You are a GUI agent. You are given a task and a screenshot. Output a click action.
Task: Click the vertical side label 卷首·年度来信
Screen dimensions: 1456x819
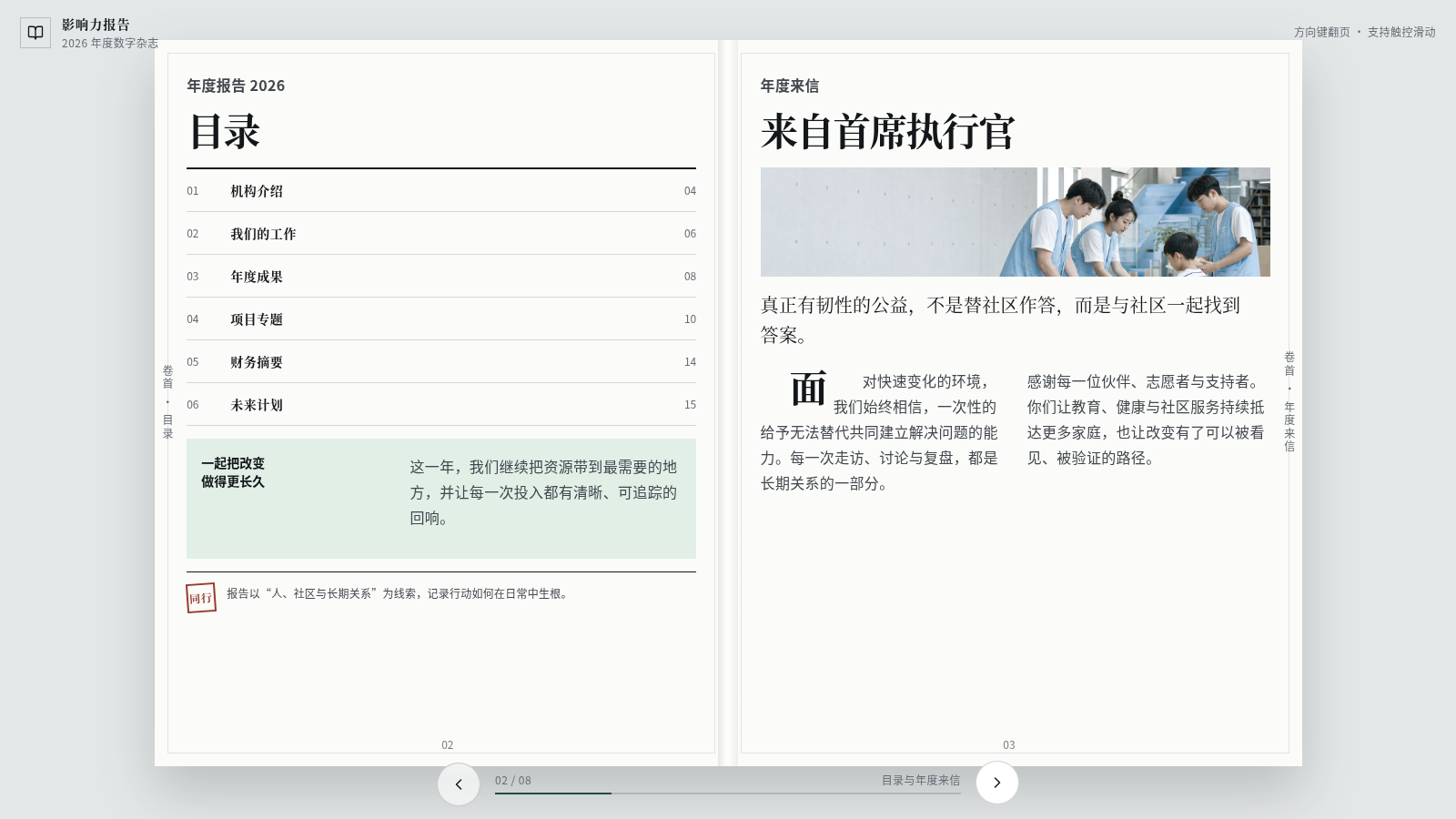click(1289, 402)
